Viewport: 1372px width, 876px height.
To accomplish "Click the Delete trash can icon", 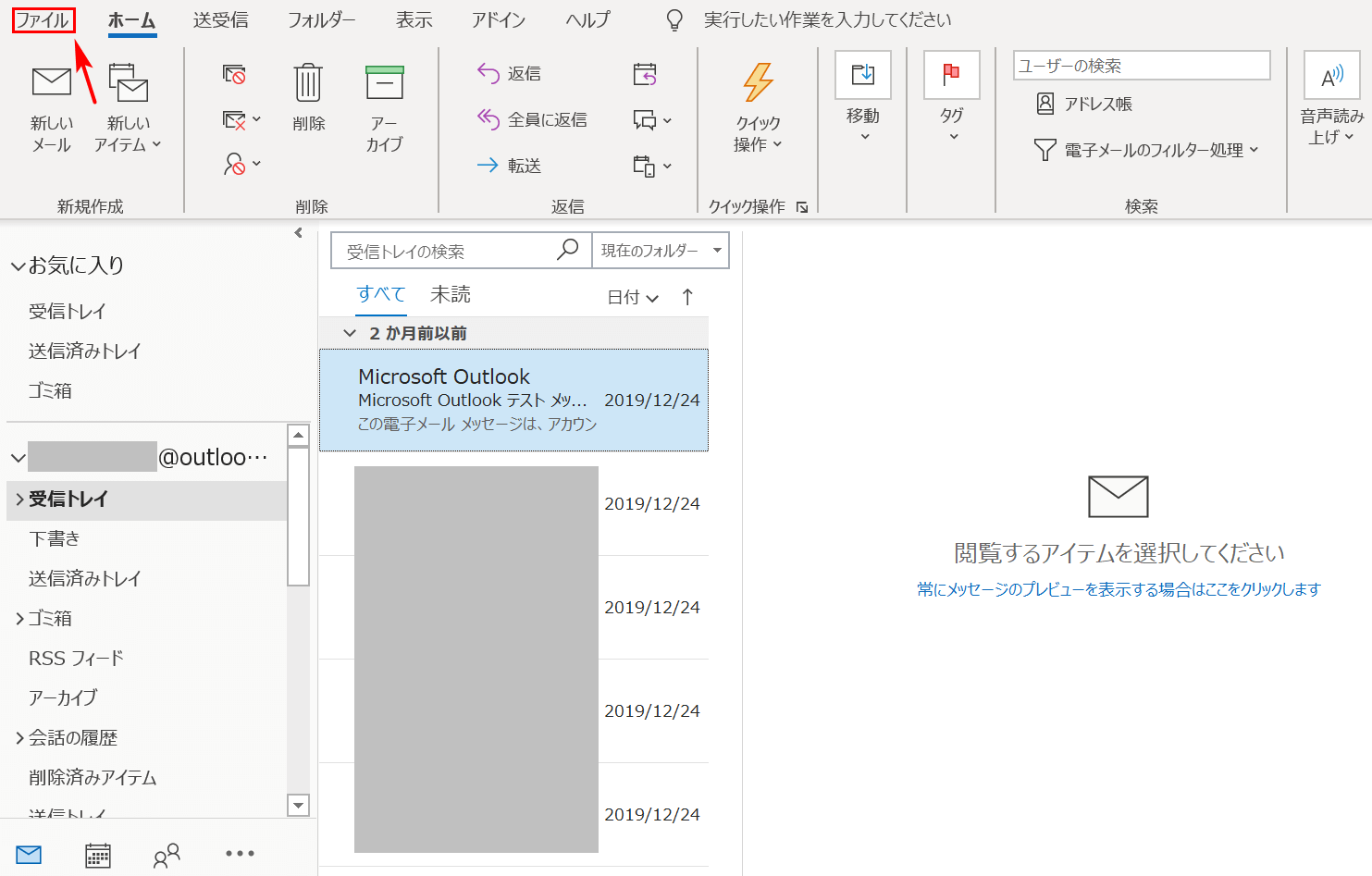I will click(308, 82).
